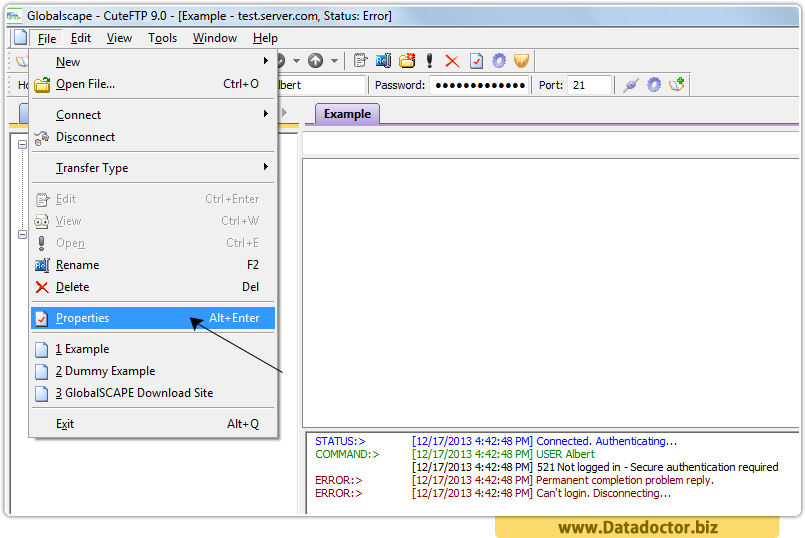This screenshot has width=805, height=538.
Task: Click the New Folder toolbar icon
Action: pos(407,61)
